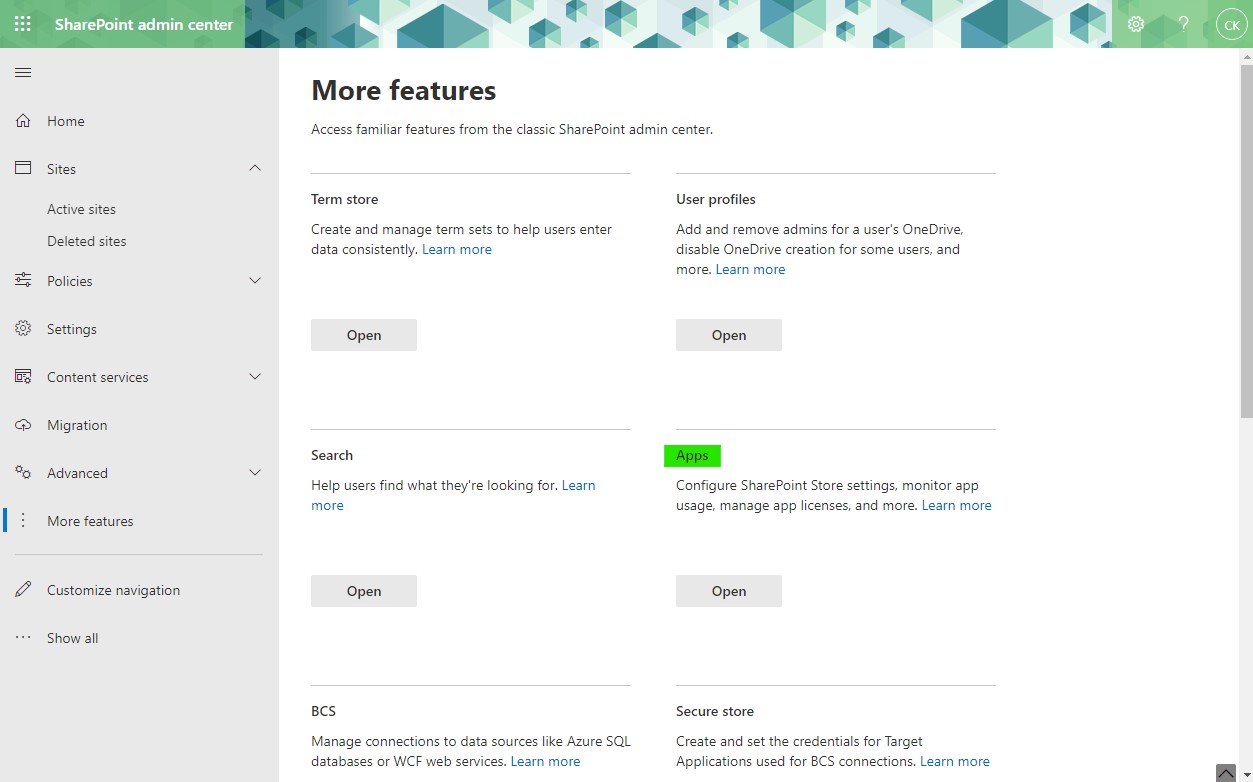Click the Settings gear icon in sidebar
The image size is (1253, 782).
(x=23, y=329)
